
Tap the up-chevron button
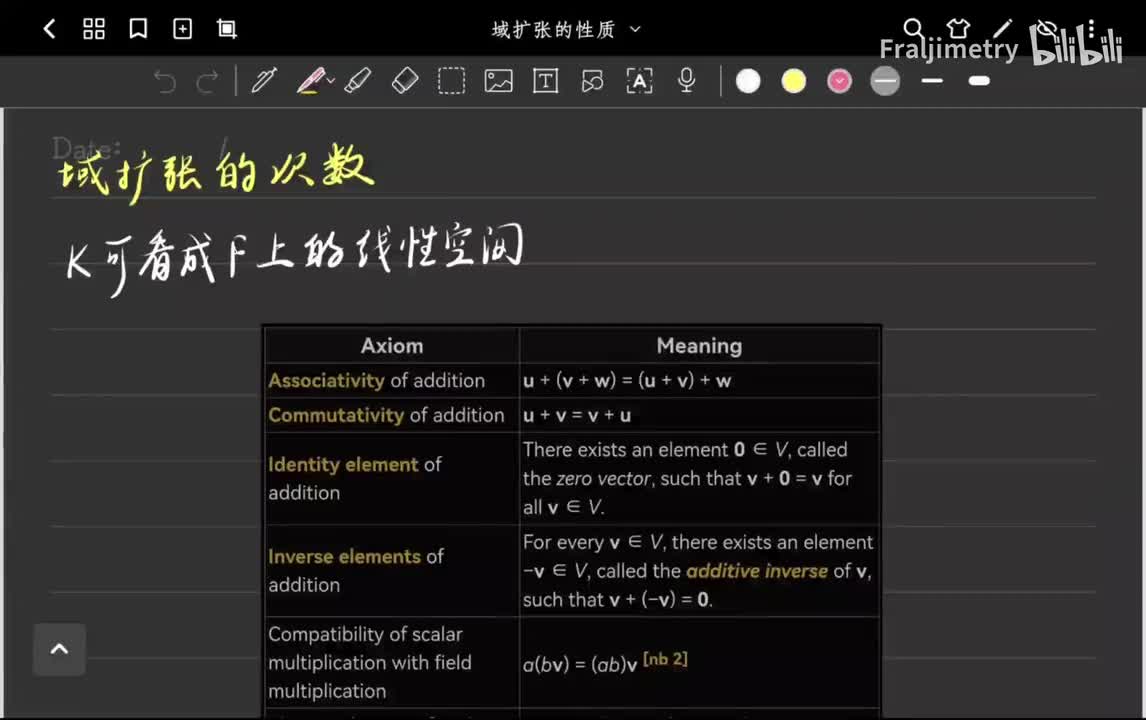point(59,649)
